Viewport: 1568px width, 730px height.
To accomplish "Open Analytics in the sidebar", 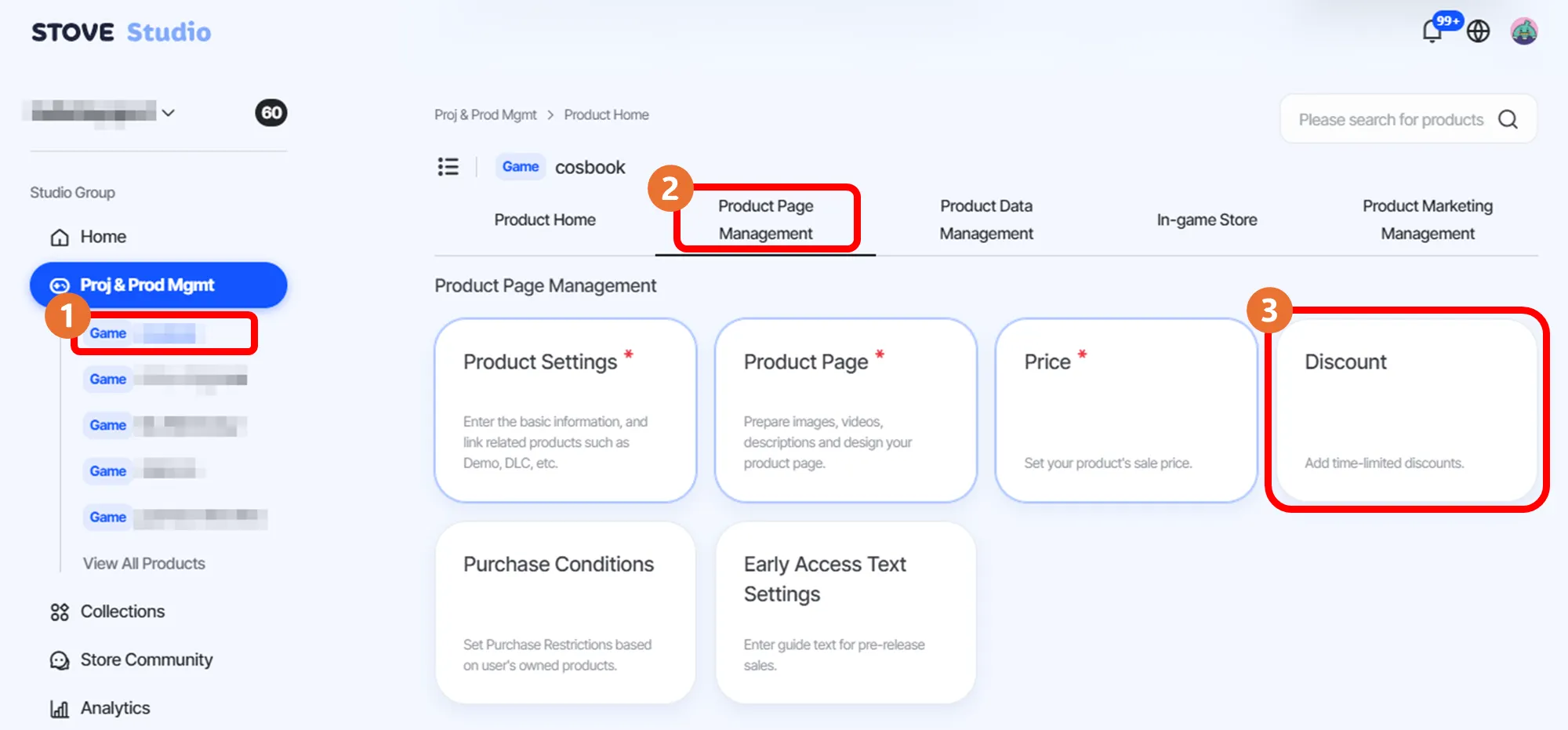I will click(x=114, y=708).
